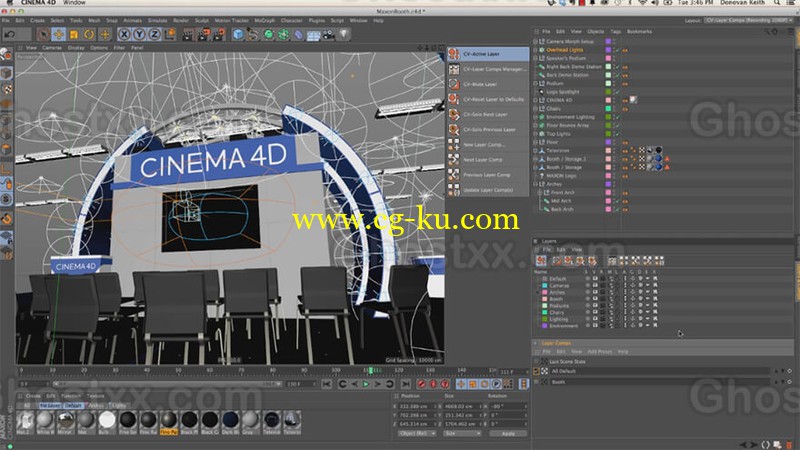Play the animation forward
This screenshot has height=450, width=800.
point(366,384)
